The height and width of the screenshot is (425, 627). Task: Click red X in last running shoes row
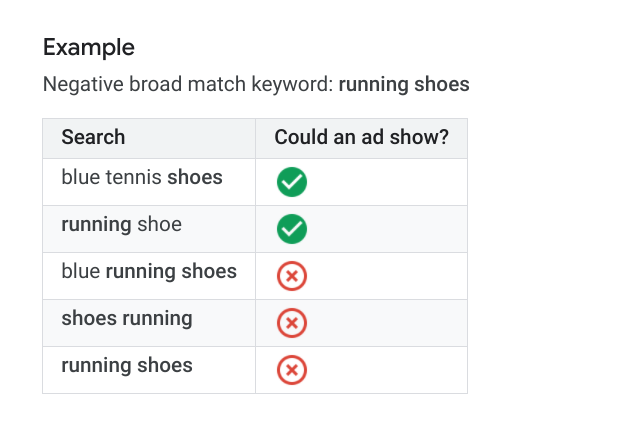pyautogui.click(x=292, y=370)
